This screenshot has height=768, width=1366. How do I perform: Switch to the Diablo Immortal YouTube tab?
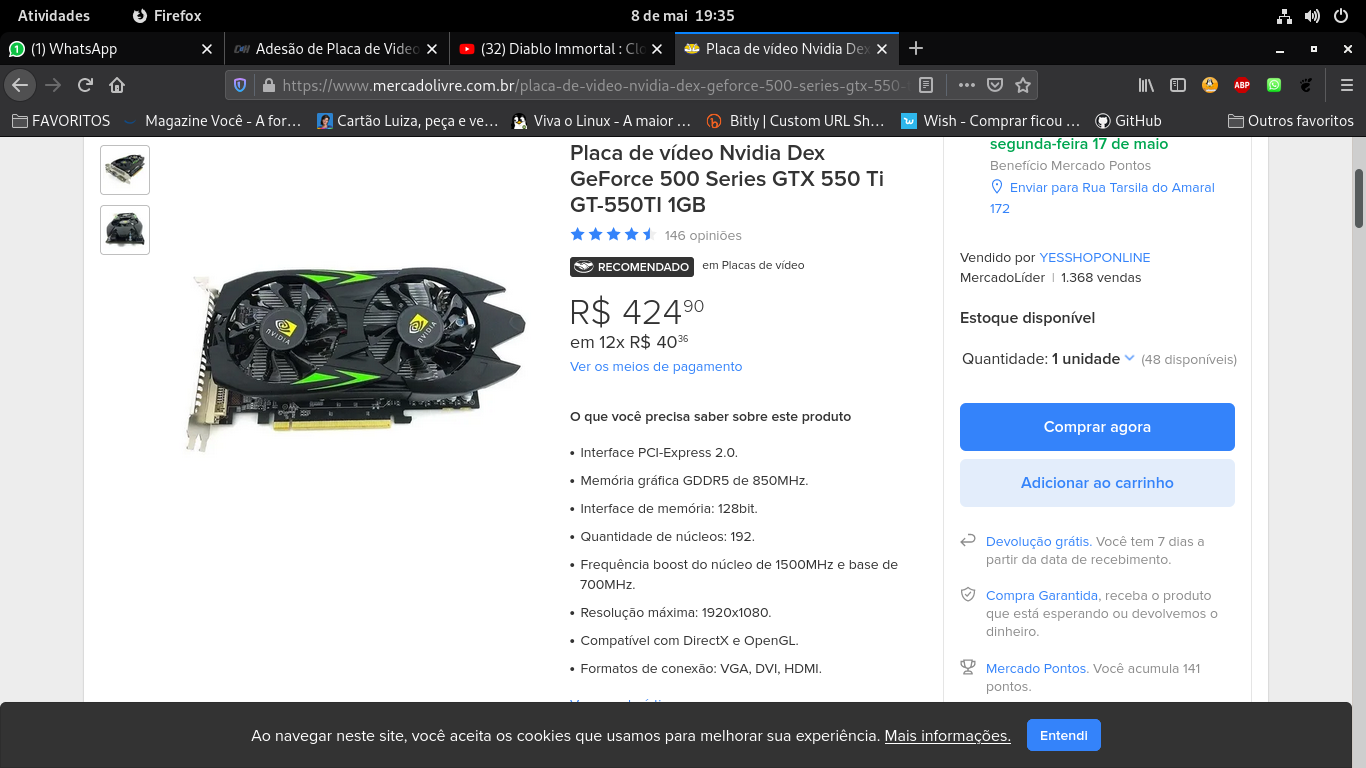[562, 48]
